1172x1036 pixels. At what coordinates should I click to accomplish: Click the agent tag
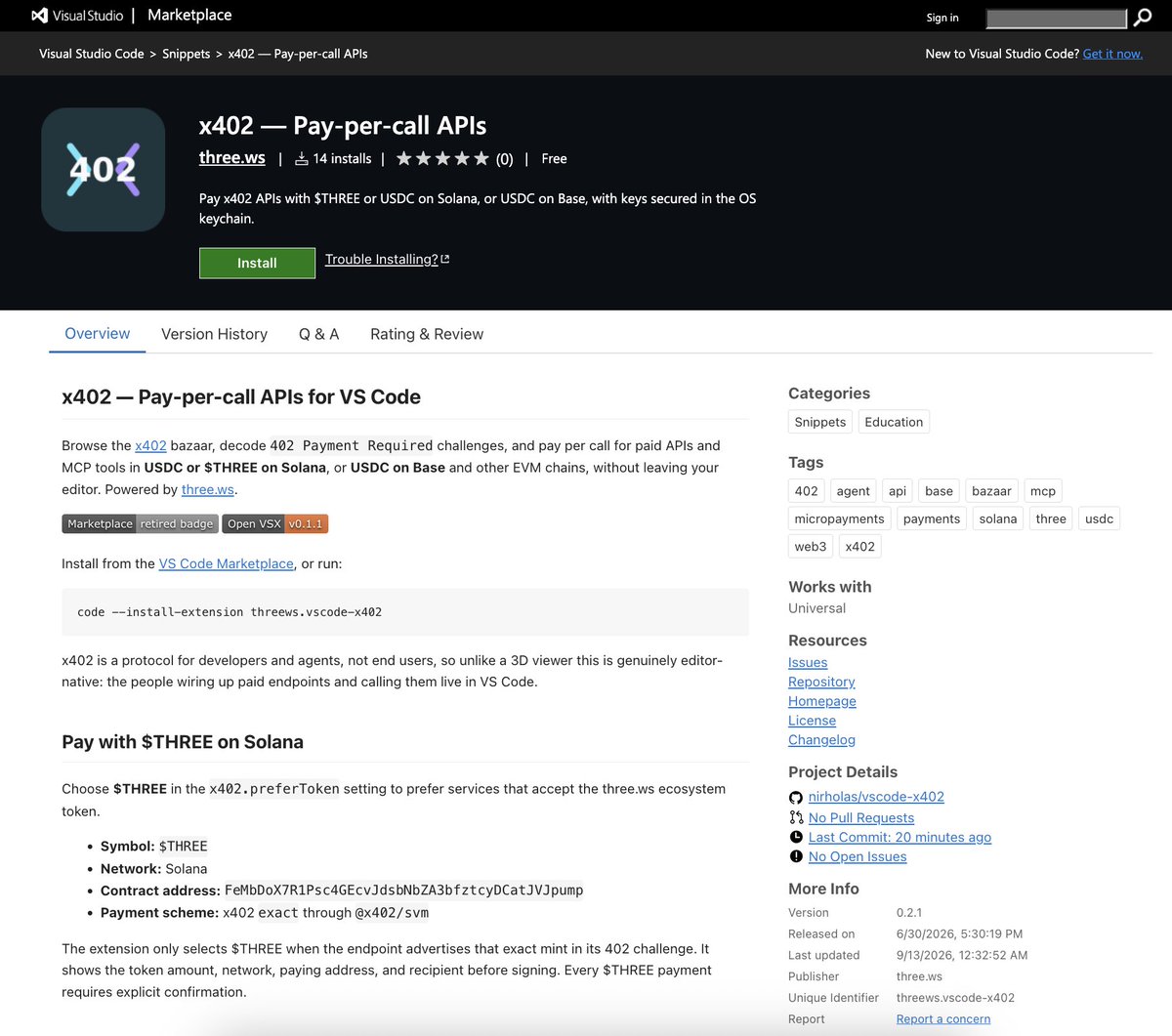pos(853,491)
